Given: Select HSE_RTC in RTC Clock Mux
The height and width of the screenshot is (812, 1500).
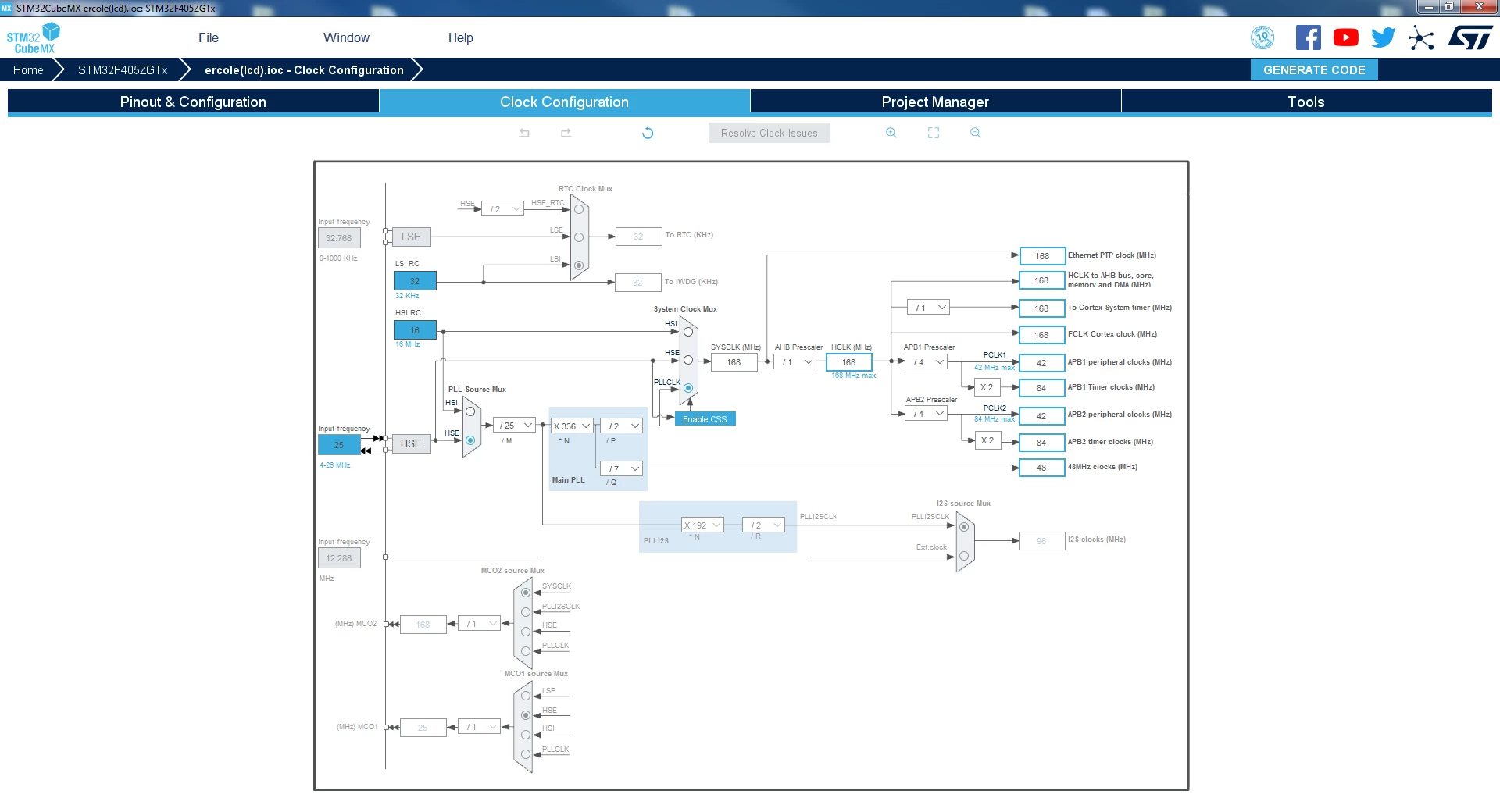Looking at the screenshot, I should 579,209.
